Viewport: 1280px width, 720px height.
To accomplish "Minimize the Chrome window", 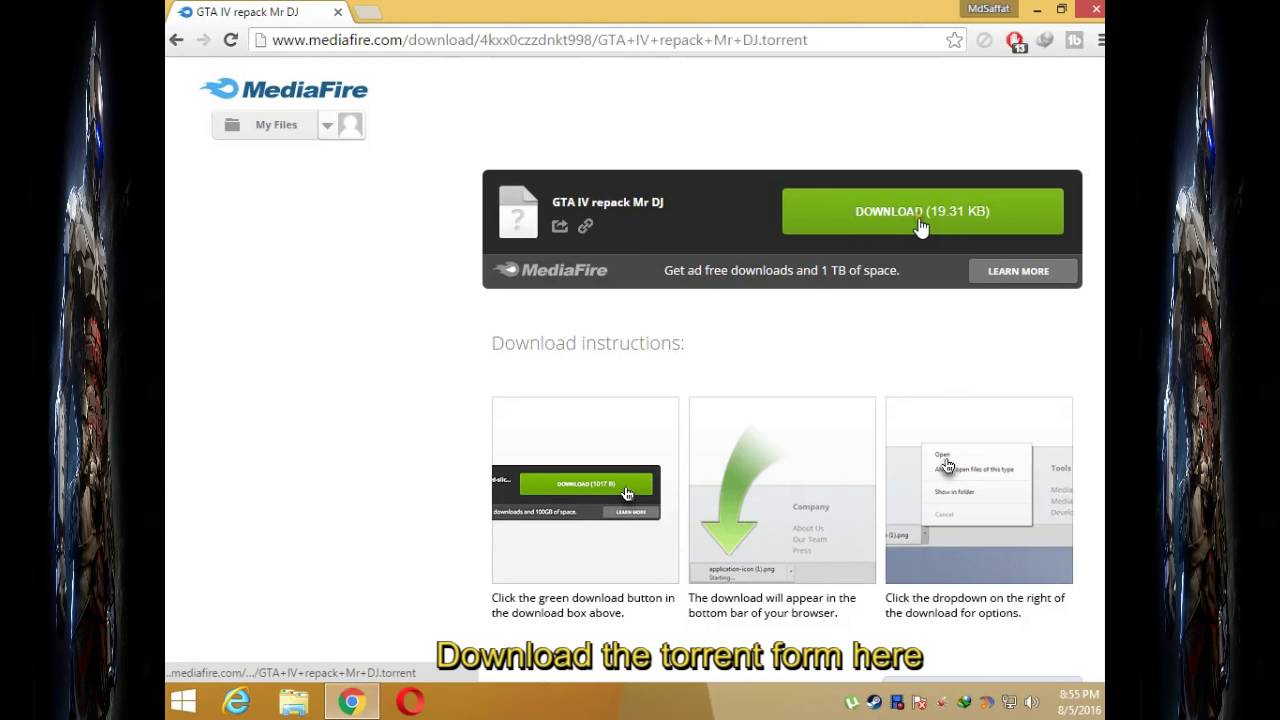I will click(1035, 9).
